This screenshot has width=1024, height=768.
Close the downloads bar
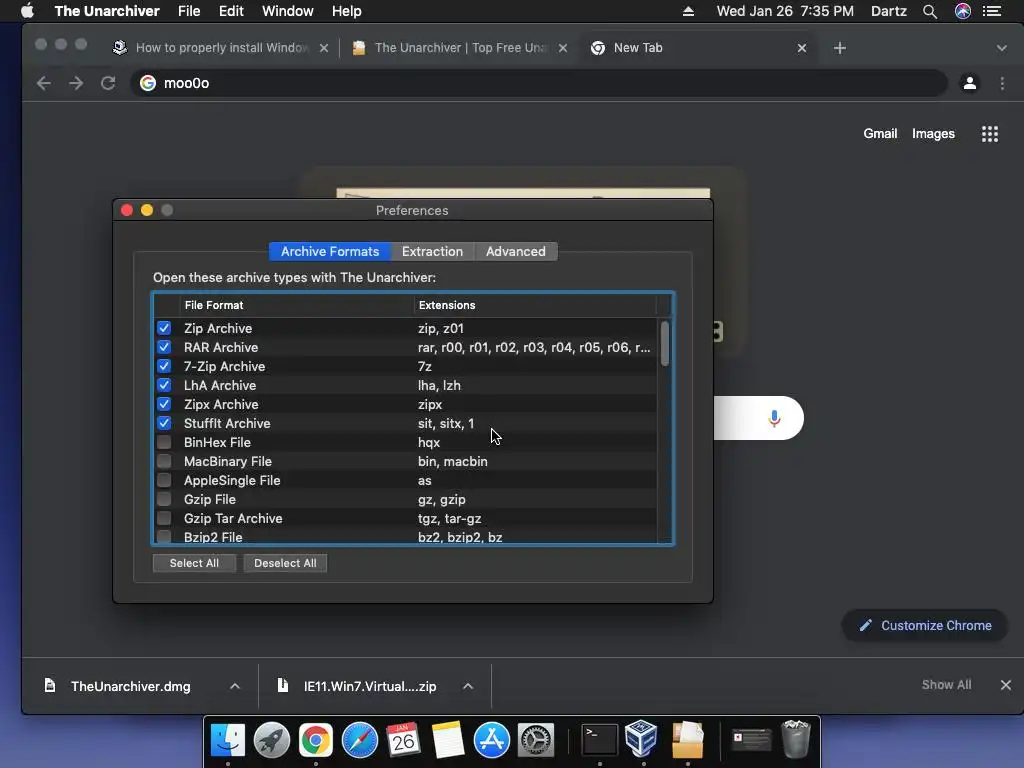[1006, 685]
